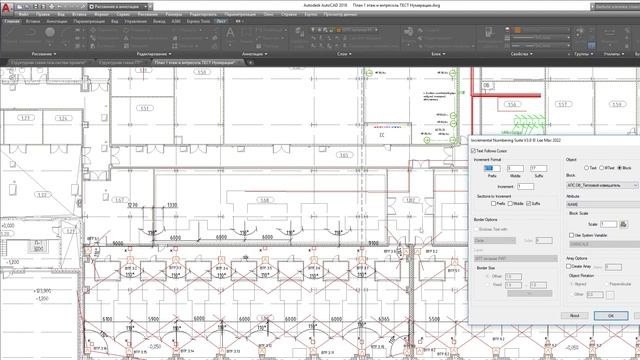Expand the Свойства ribbon panel
The width and height of the screenshot is (640, 360).
point(521,54)
